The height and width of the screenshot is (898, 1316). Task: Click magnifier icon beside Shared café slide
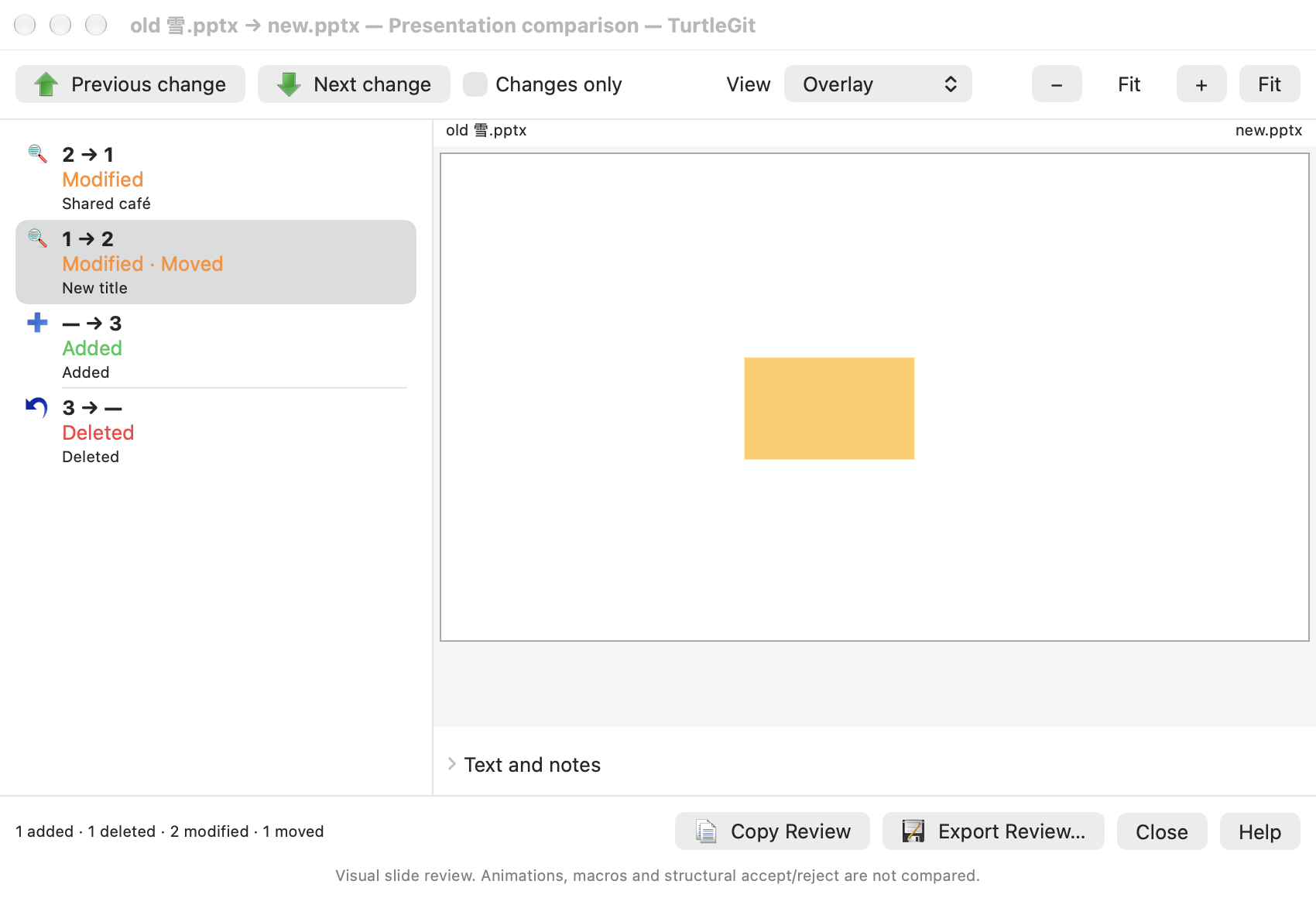[x=37, y=153]
